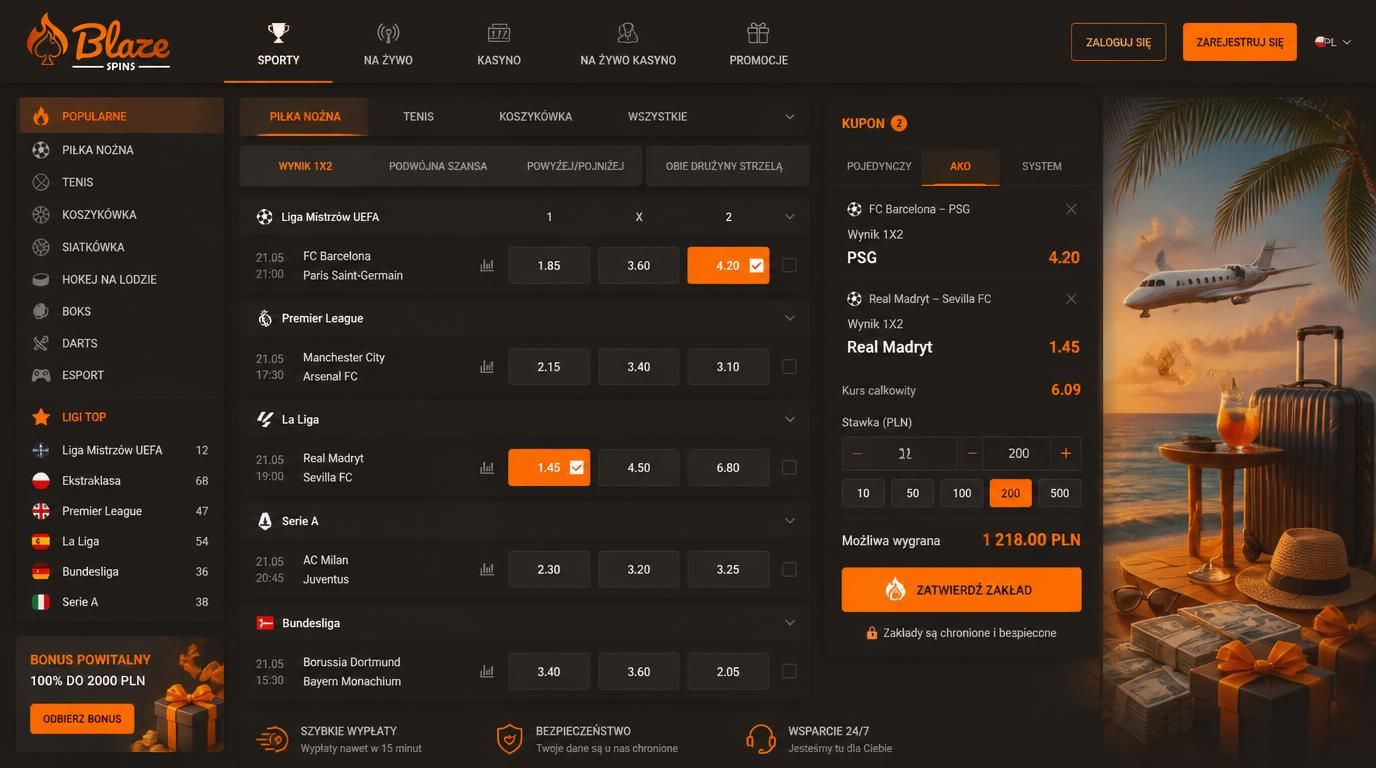Viewport: 1376px width, 768px height.
Task: Click the Na żywo antenna icon
Action: click(x=388, y=33)
